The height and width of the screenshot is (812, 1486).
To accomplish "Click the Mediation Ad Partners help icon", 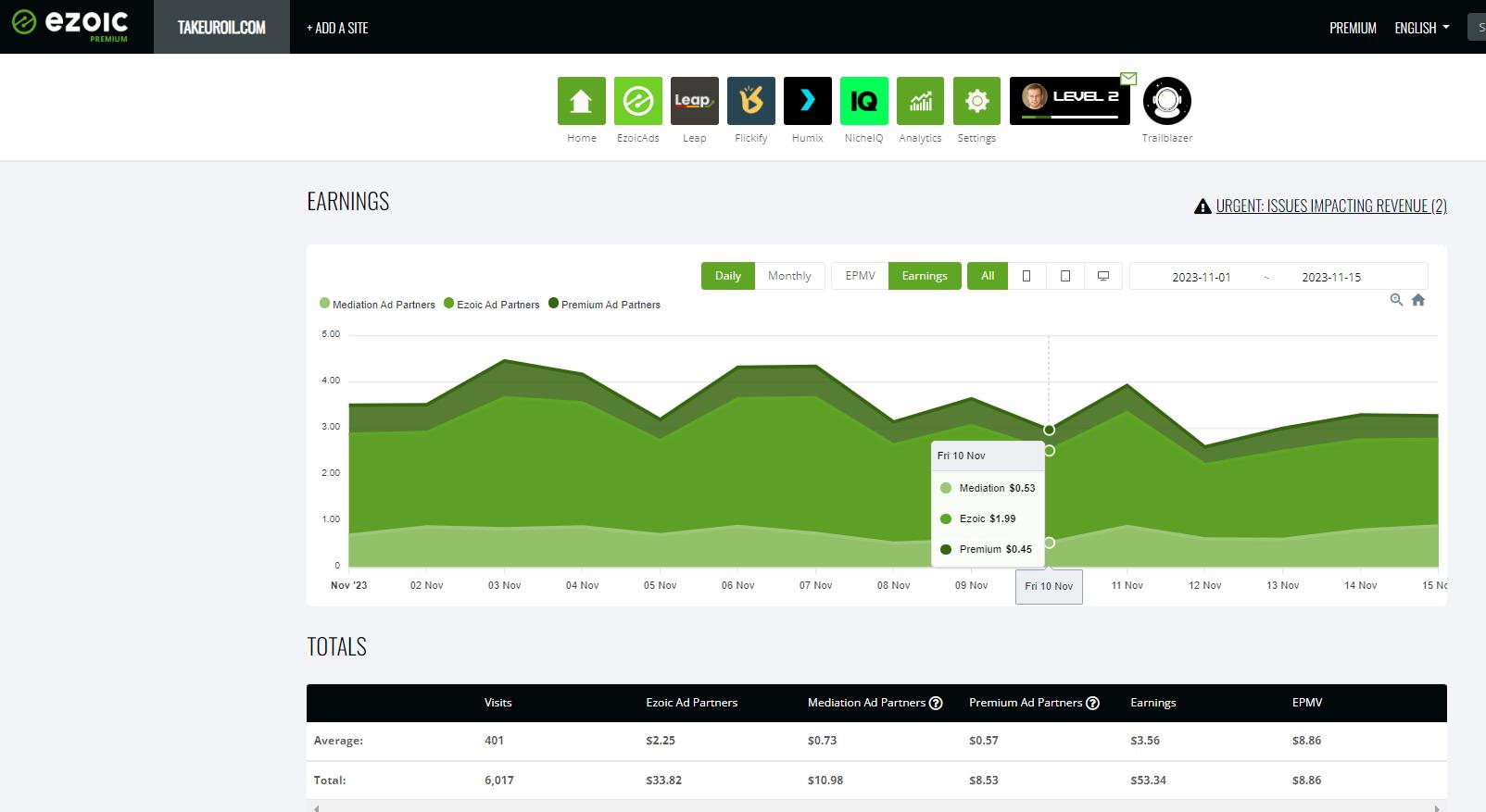I will point(936,703).
